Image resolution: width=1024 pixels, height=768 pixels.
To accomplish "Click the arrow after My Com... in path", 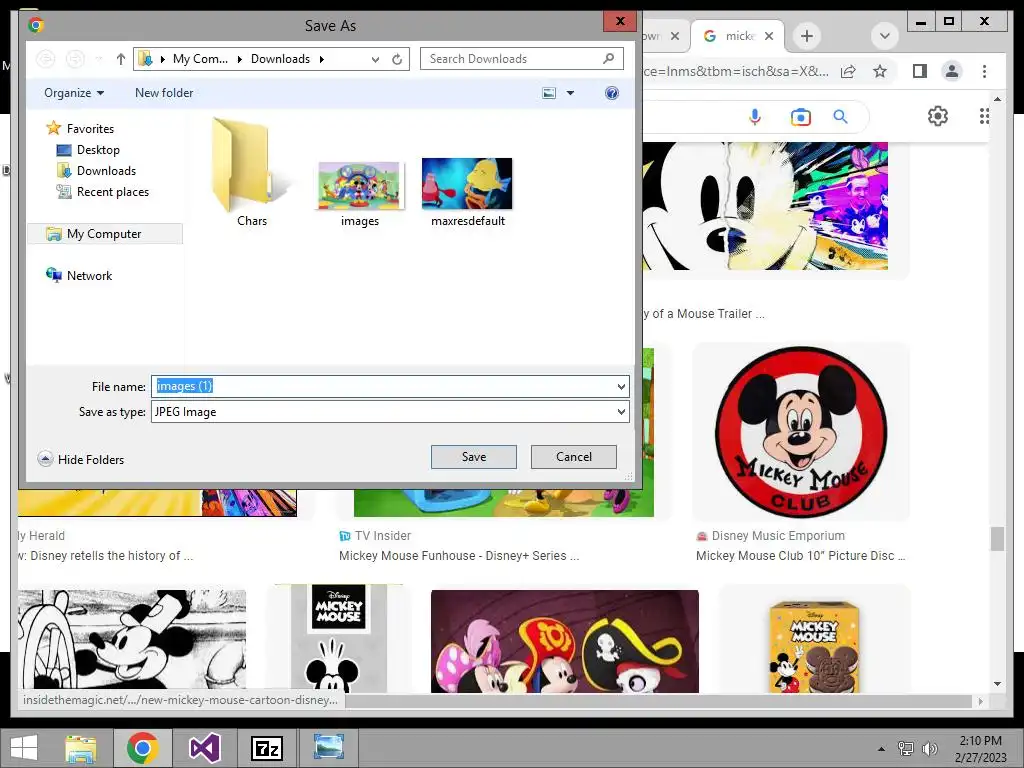I will (x=239, y=59).
